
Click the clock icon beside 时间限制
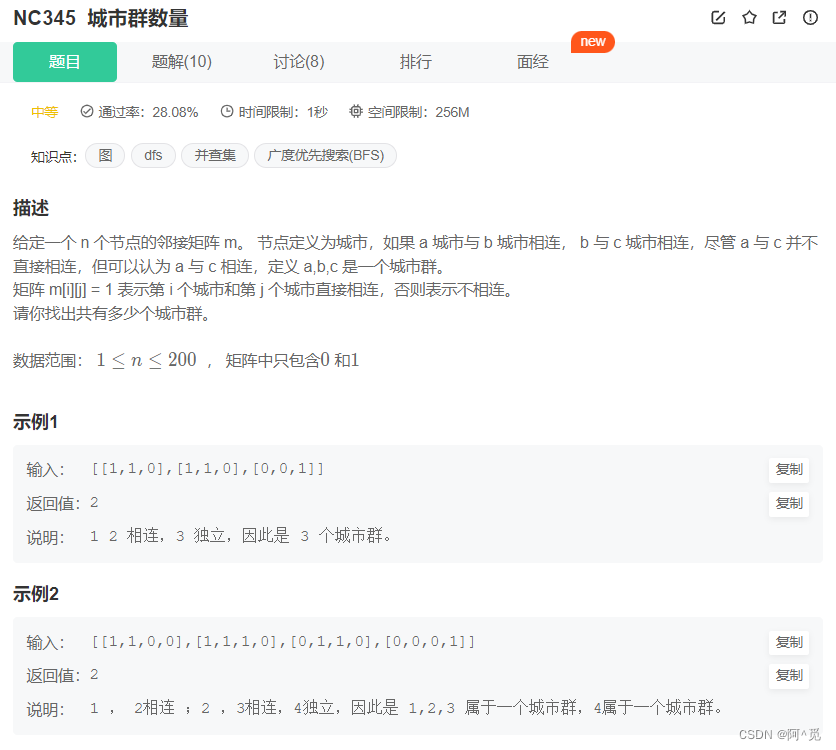click(x=227, y=112)
